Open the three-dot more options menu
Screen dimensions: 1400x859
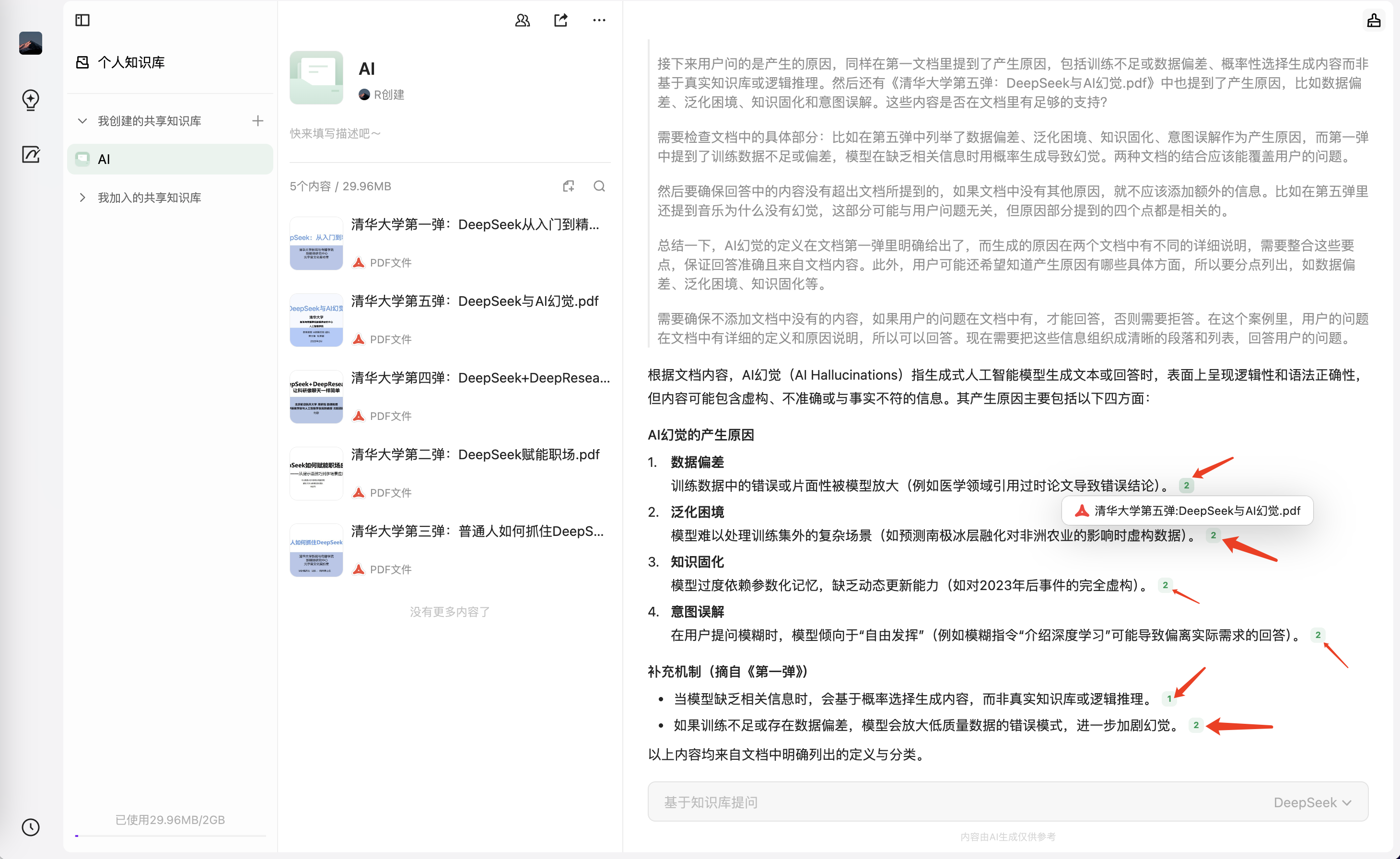click(599, 21)
